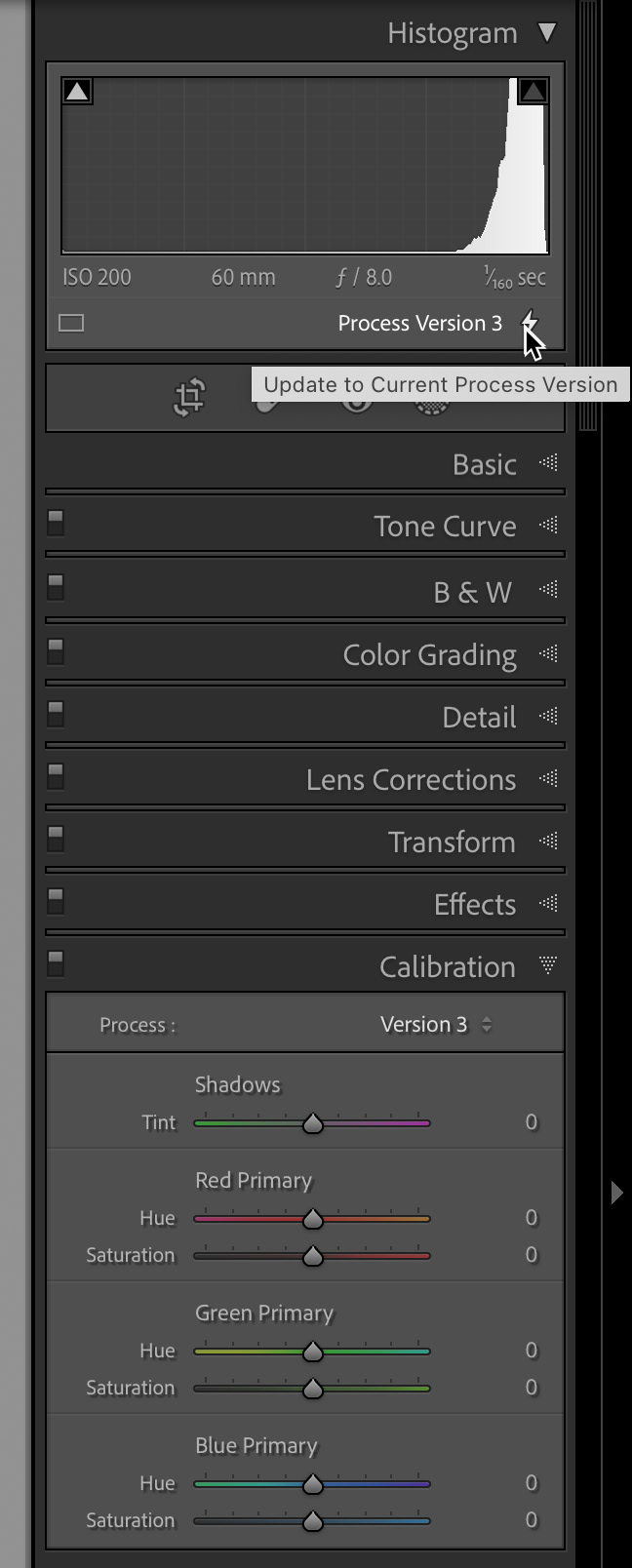
Task: Click the solo-mode arrows beside the Detail header
Action: (548, 716)
